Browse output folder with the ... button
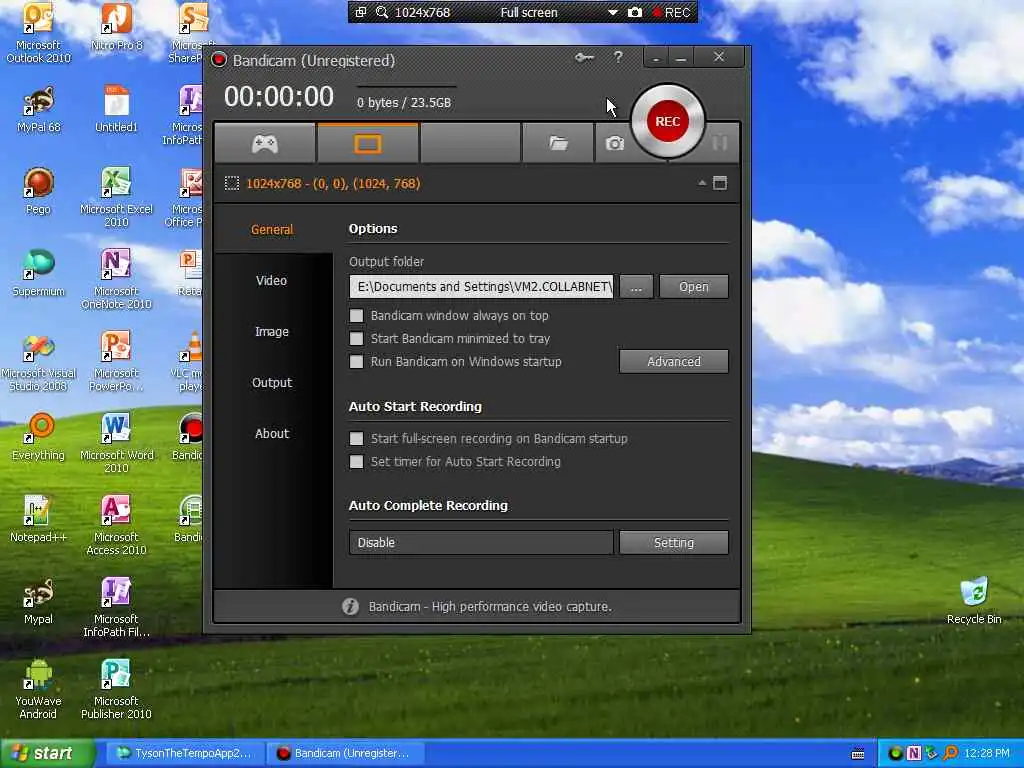The width and height of the screenshot is (1024, 768). (636, 287)
